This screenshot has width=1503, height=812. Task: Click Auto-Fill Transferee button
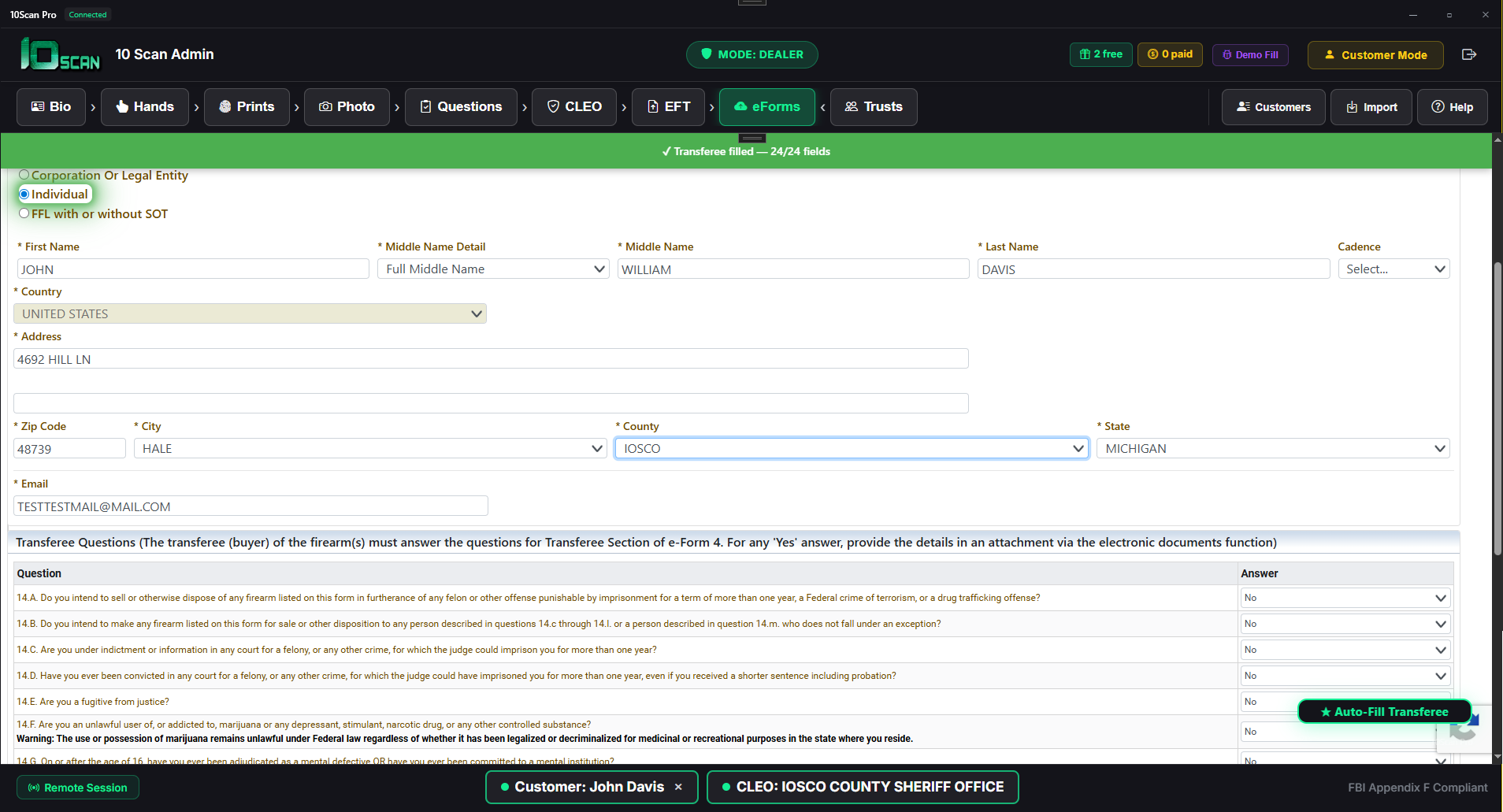click(x=1384, y=711)
